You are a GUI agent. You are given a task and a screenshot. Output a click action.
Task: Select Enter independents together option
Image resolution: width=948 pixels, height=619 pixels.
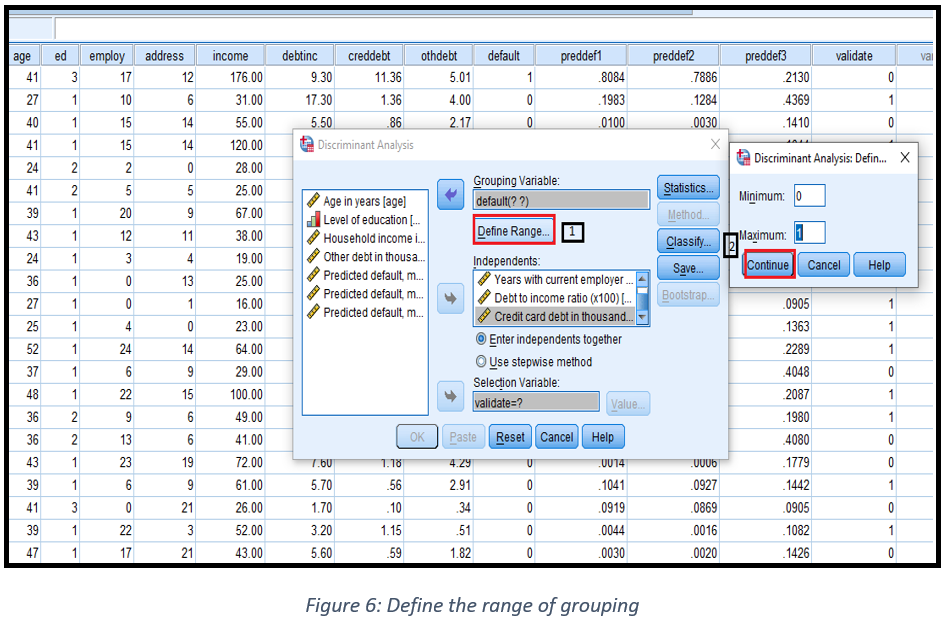click(x=482, y=340)
